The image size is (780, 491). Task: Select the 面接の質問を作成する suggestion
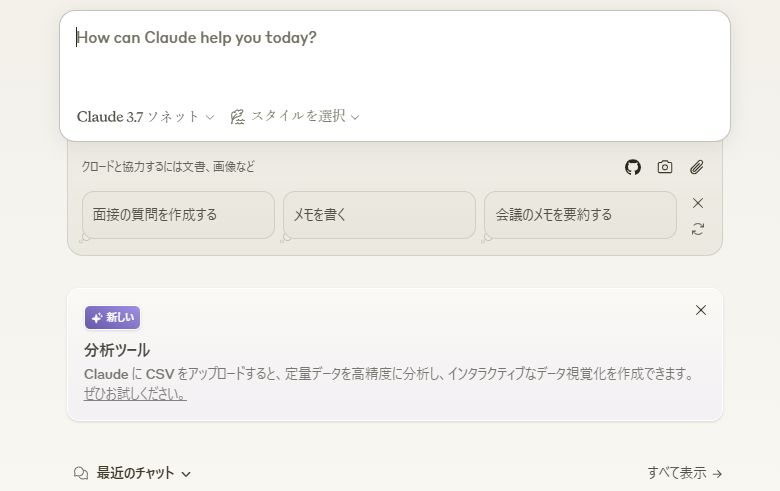click(x=178, y=215)
